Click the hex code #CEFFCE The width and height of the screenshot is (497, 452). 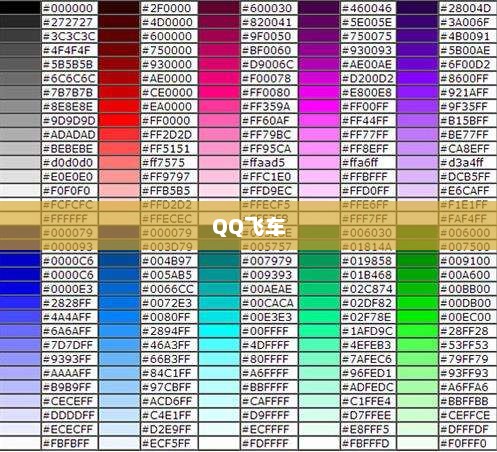point(465,415)
